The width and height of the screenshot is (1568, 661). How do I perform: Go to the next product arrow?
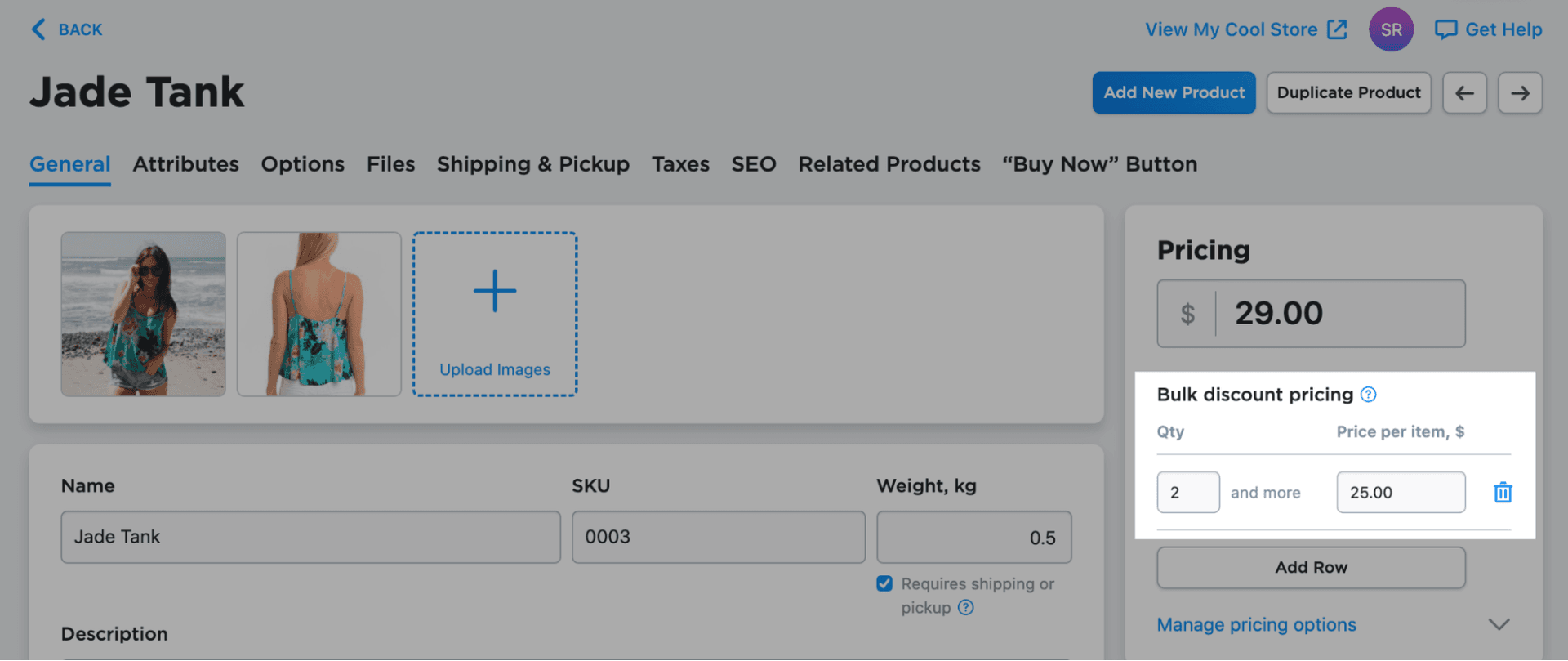[1520, 93]
